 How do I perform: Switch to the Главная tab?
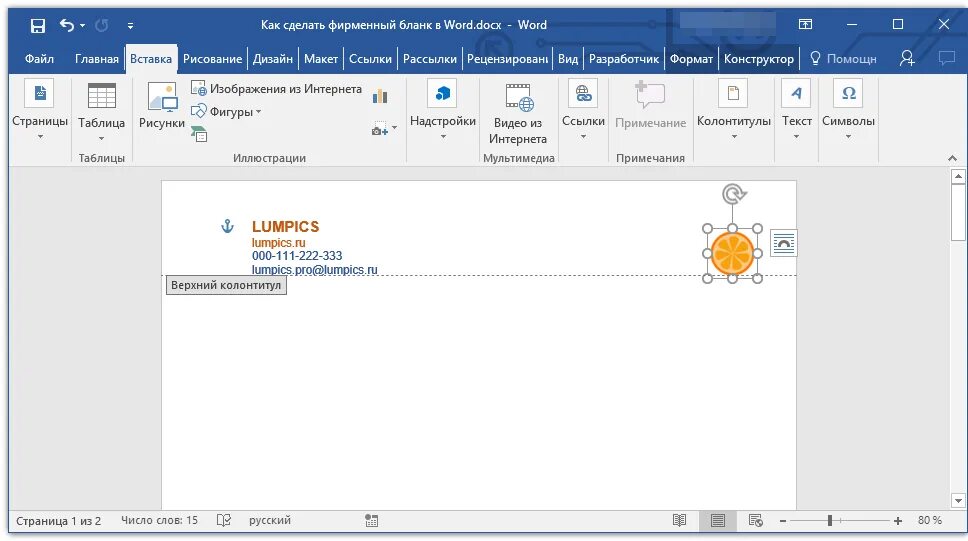coord(96,59)
